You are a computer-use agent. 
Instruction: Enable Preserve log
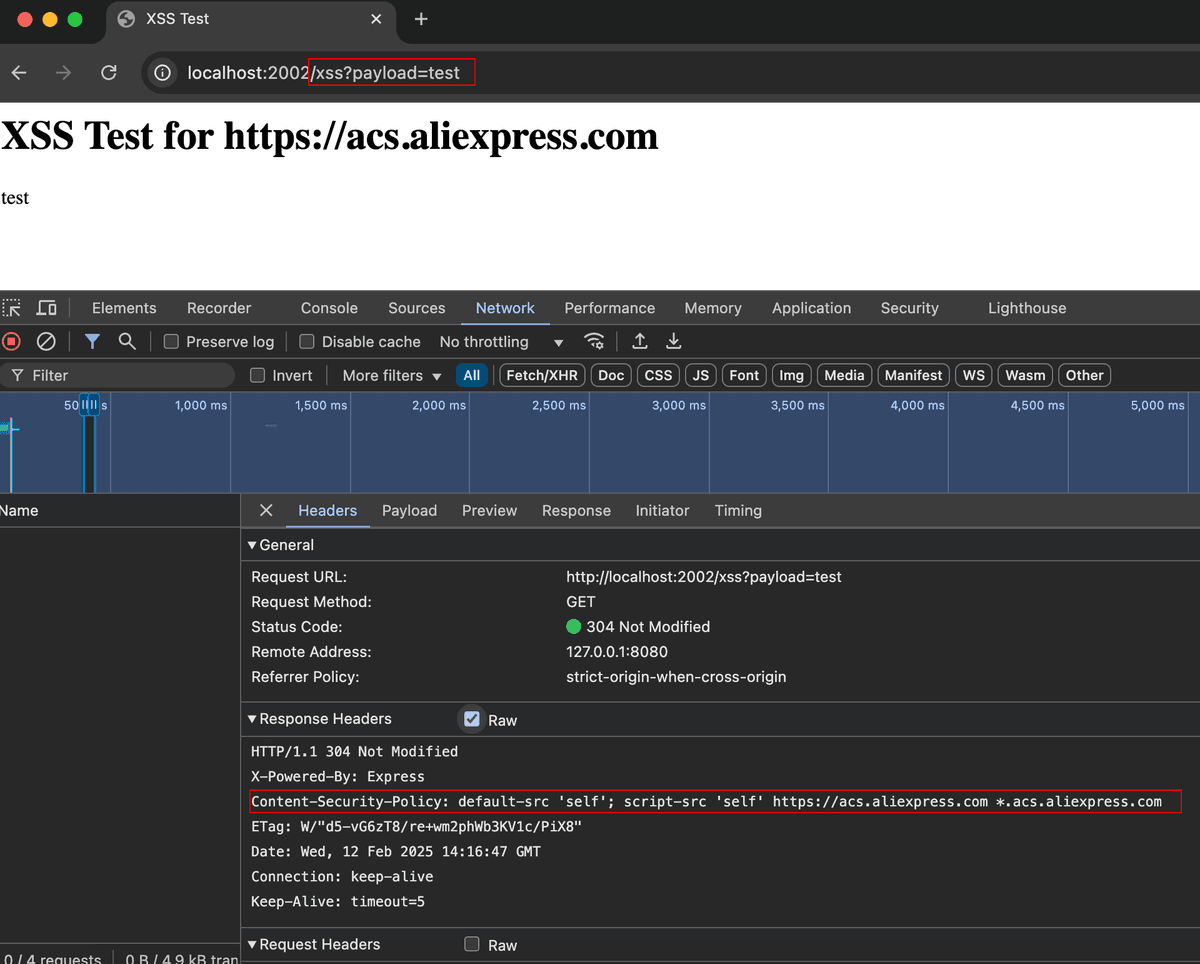pos(170,341)
